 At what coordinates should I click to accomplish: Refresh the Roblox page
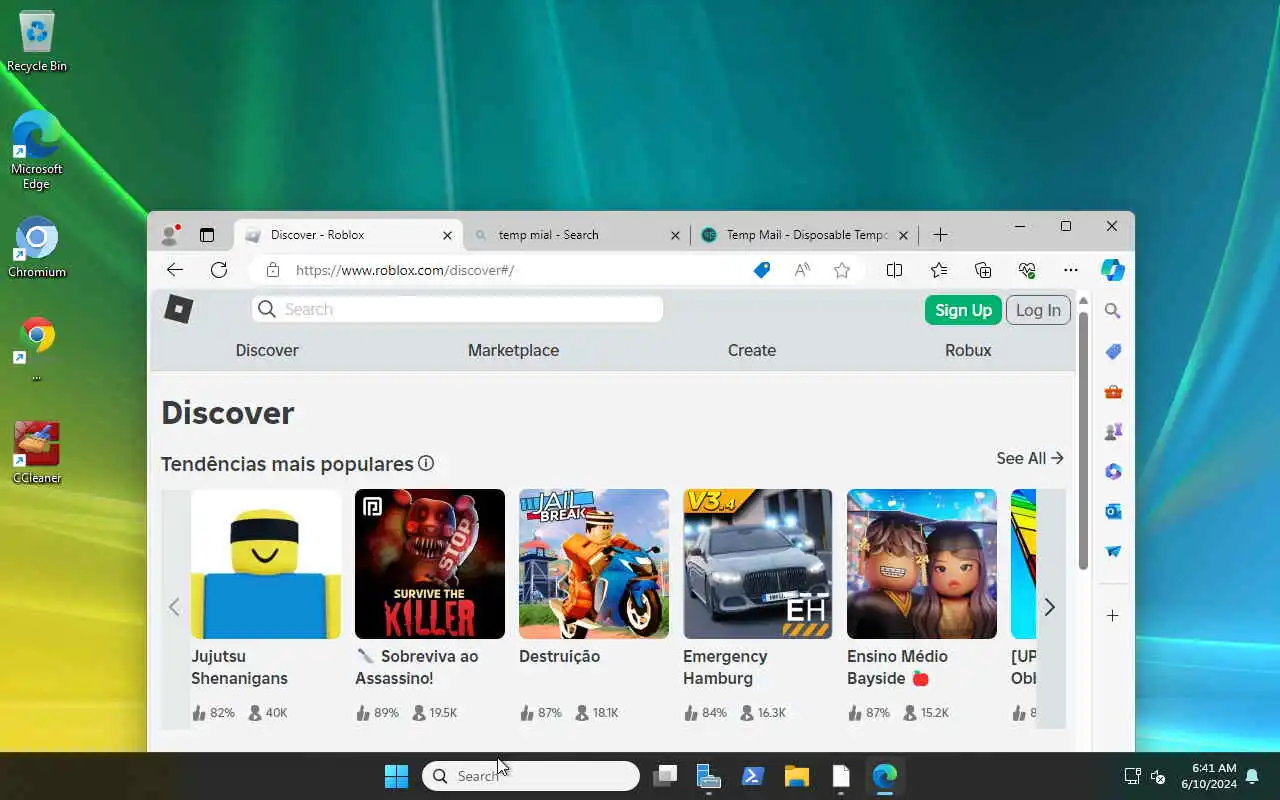coord(219,270)
